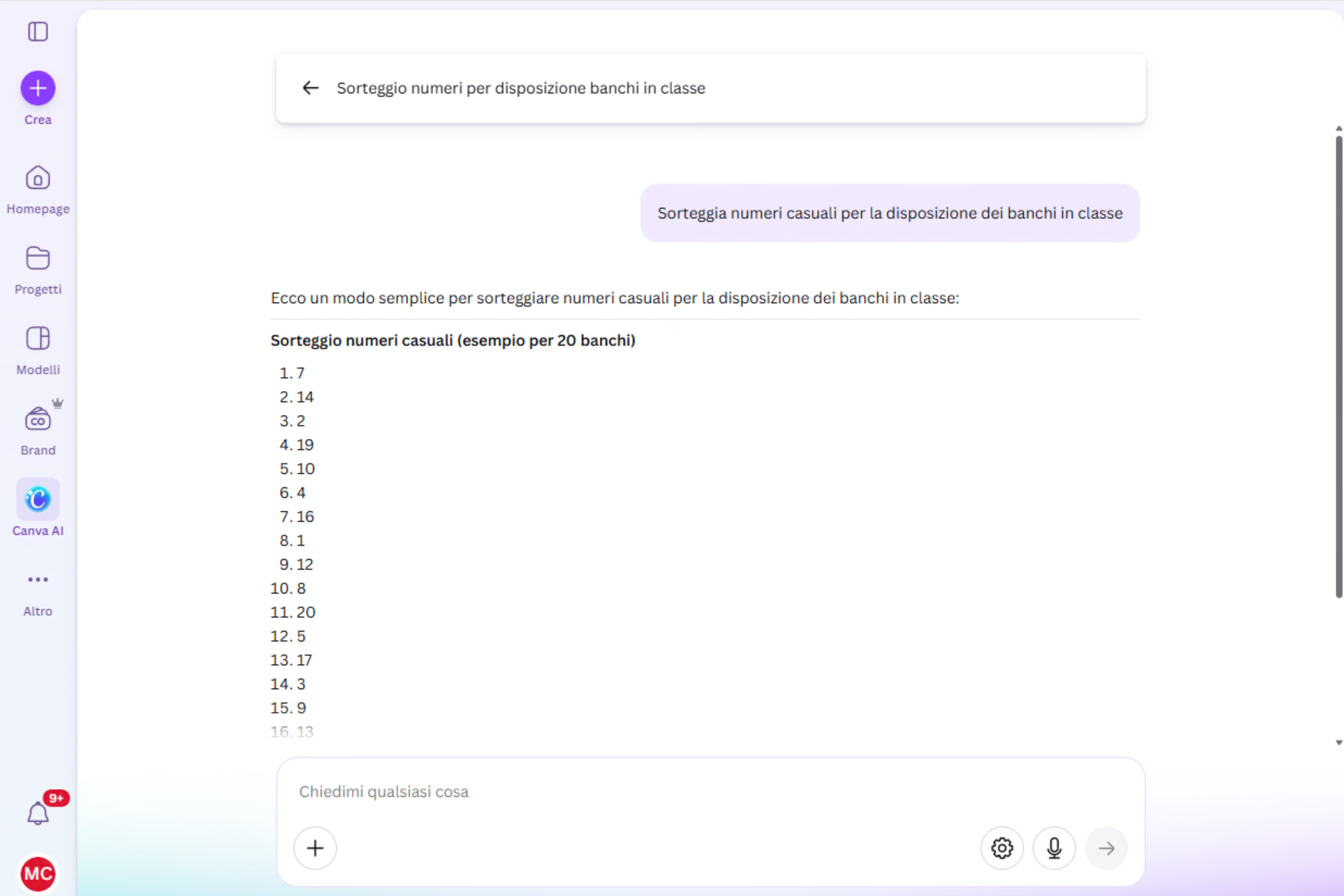Click user message 'Sorteggia numeri casuali' bubble
This screenshot has width=1344, height=896.
pos(890,213)
